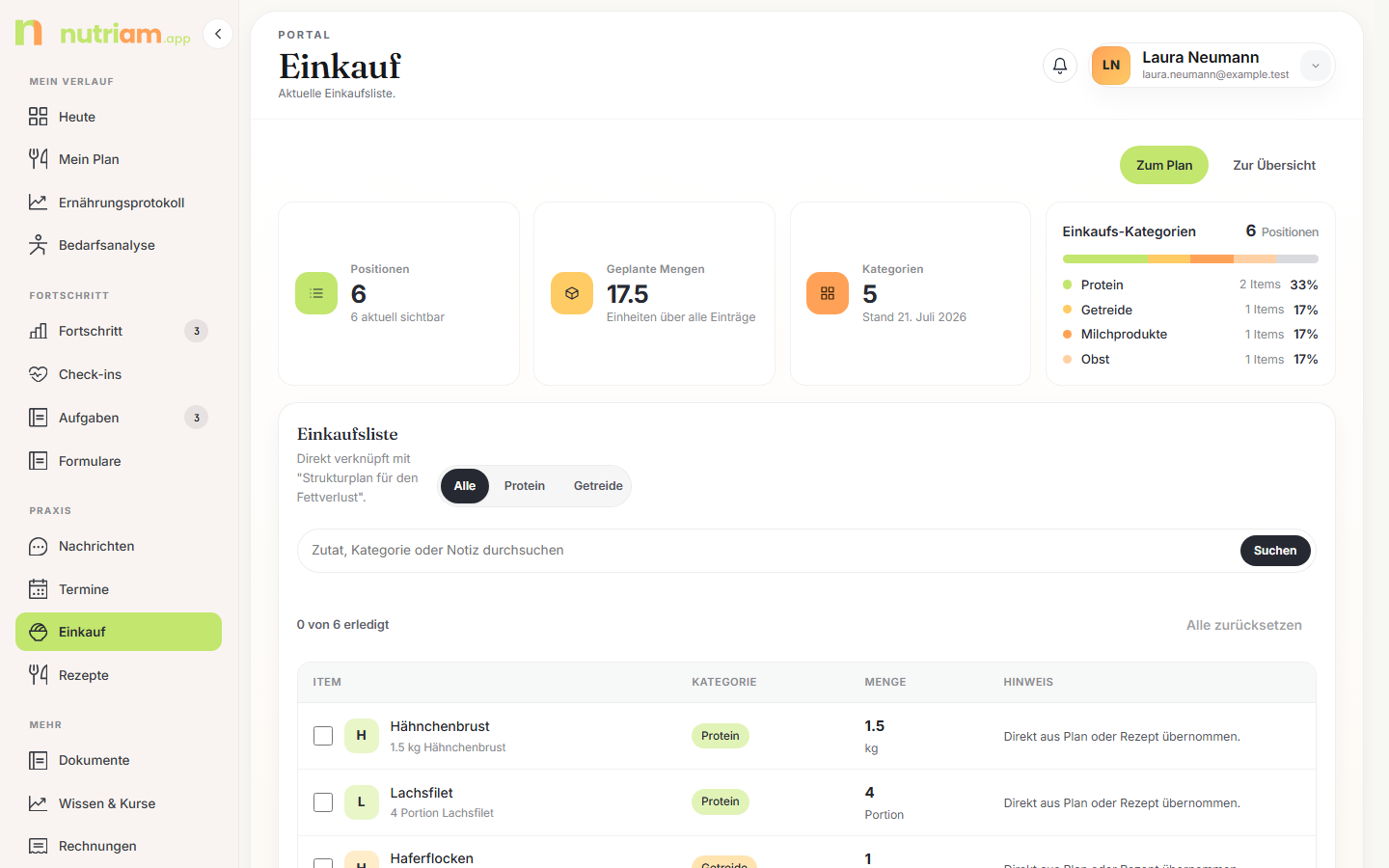Click the Suchen button
1389x868 pixels.
pos(1275,551)
